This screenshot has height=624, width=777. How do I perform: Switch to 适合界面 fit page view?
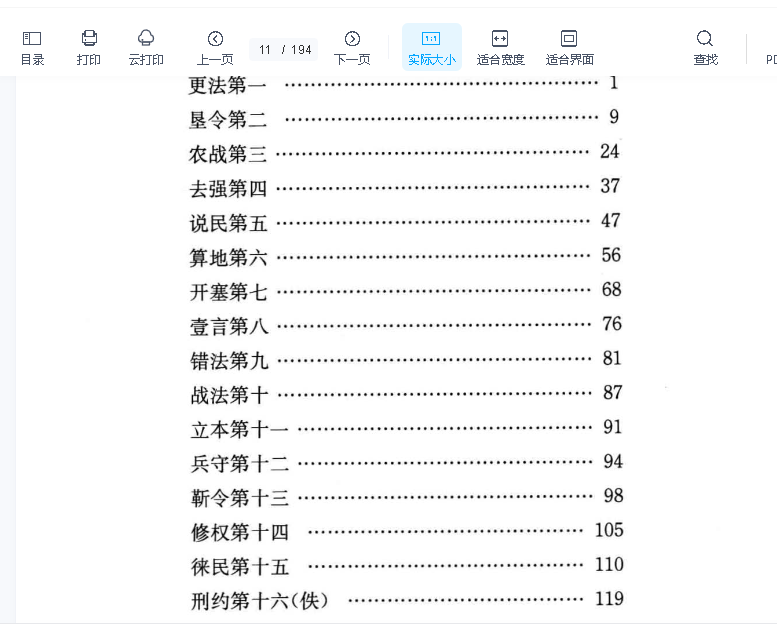pos(569,48)
